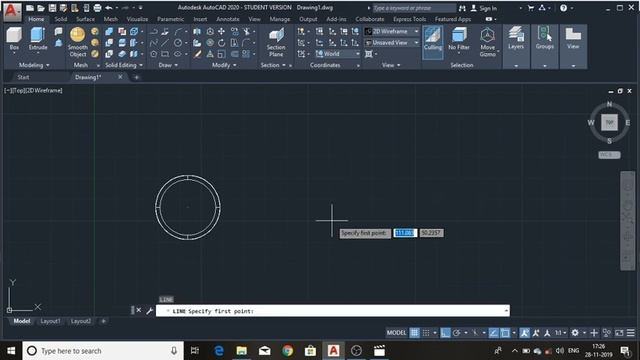Open the Express Tools ribbon tab
Viewport: 640px width, 360px height.
pyautogui.click(x=409, y=19)
